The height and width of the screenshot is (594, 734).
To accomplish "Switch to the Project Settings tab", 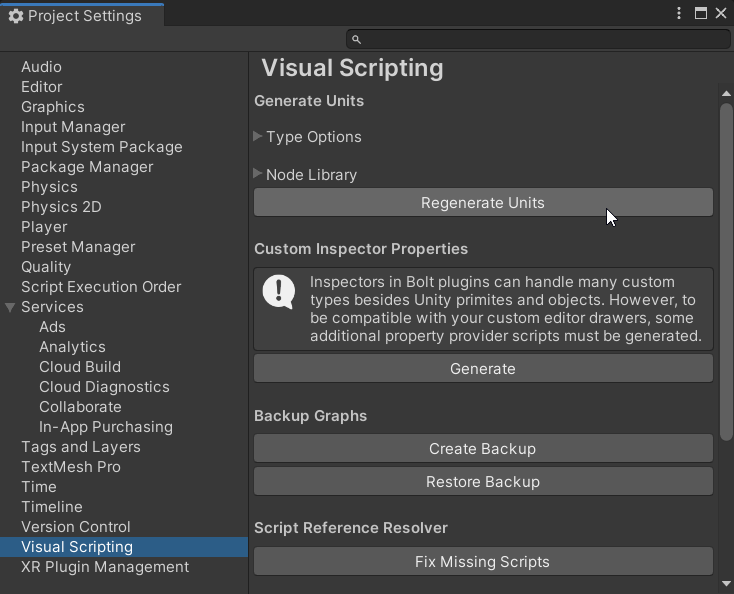I will click(82, 16).
